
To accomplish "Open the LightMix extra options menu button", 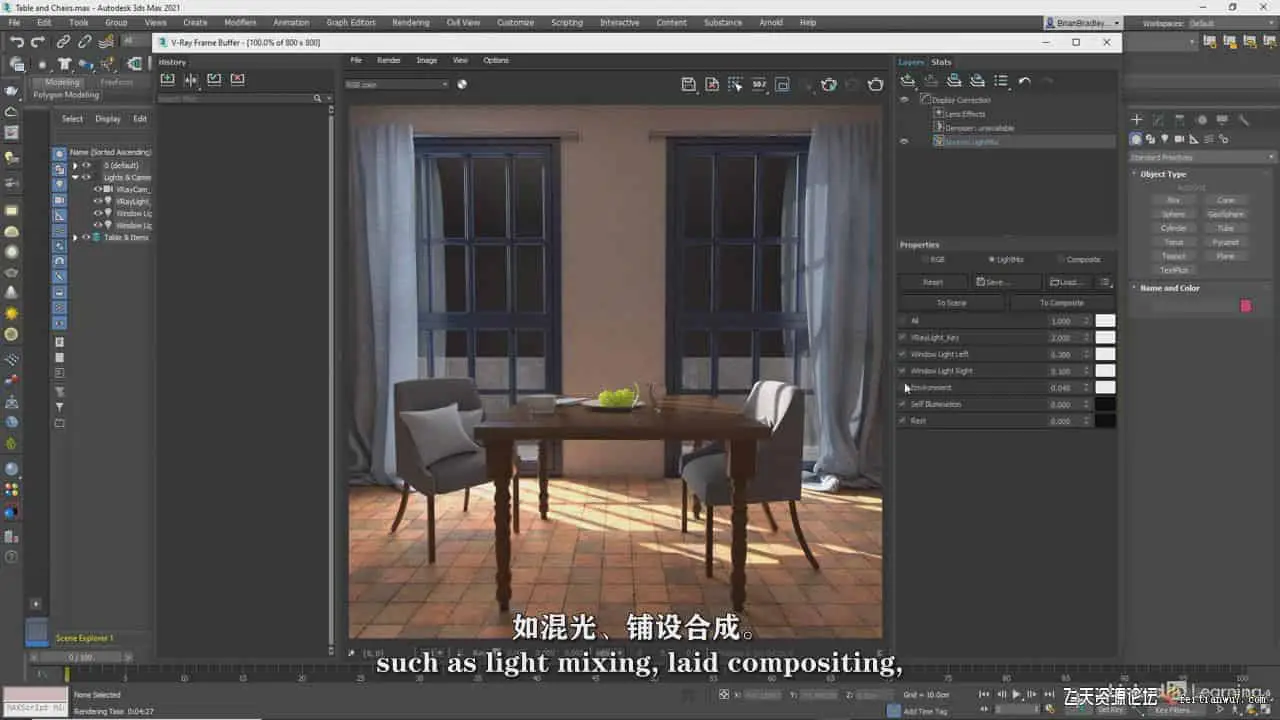I will tap(1105, 282).
